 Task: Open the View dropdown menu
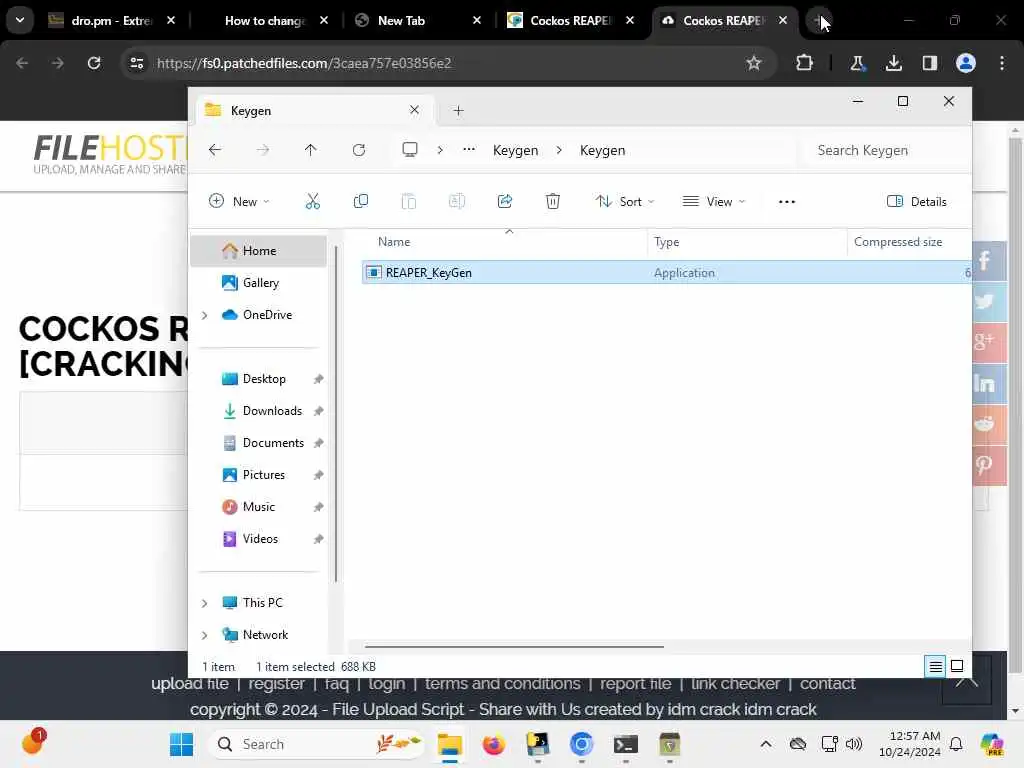pos(714,201)
